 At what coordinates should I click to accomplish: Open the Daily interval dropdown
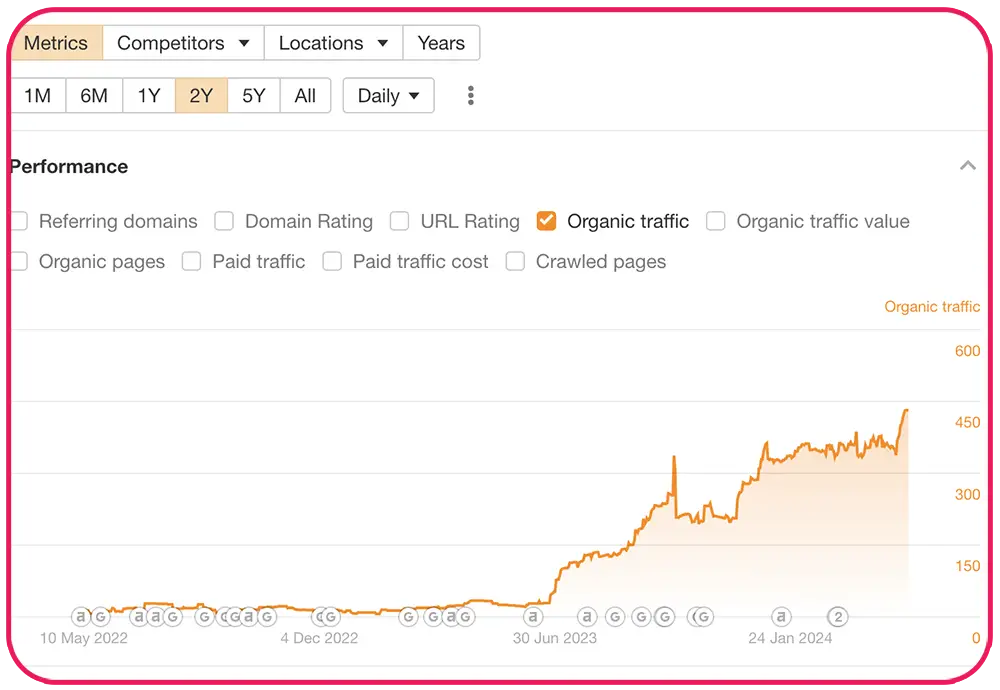(x=388, y=96)
